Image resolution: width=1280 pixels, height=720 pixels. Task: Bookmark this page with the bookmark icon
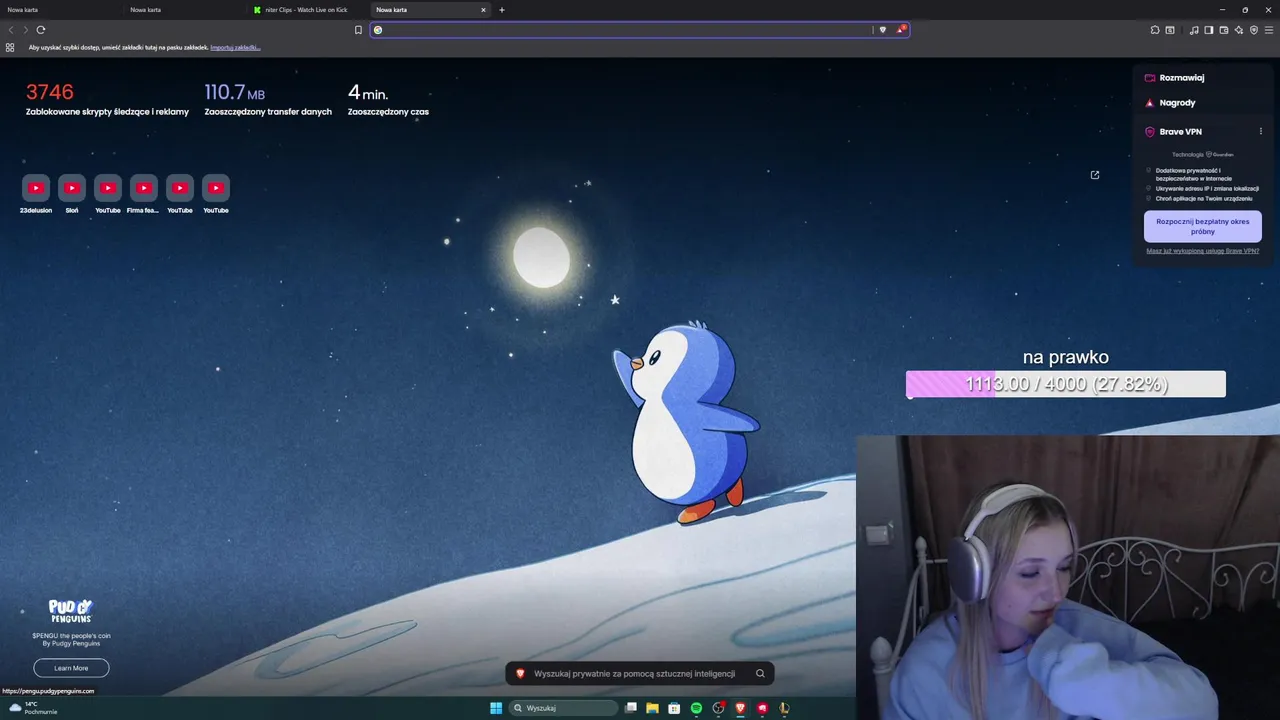pos(358,30)
